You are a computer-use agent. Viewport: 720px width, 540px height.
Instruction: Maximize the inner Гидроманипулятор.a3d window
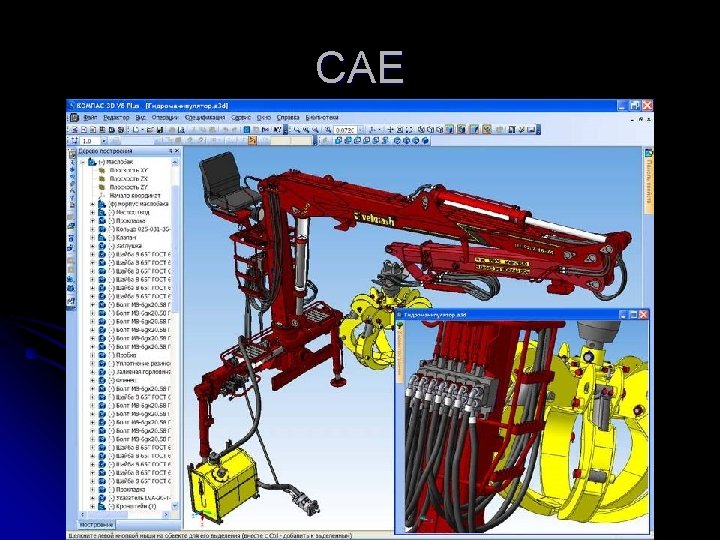click(x=633, y=315)
